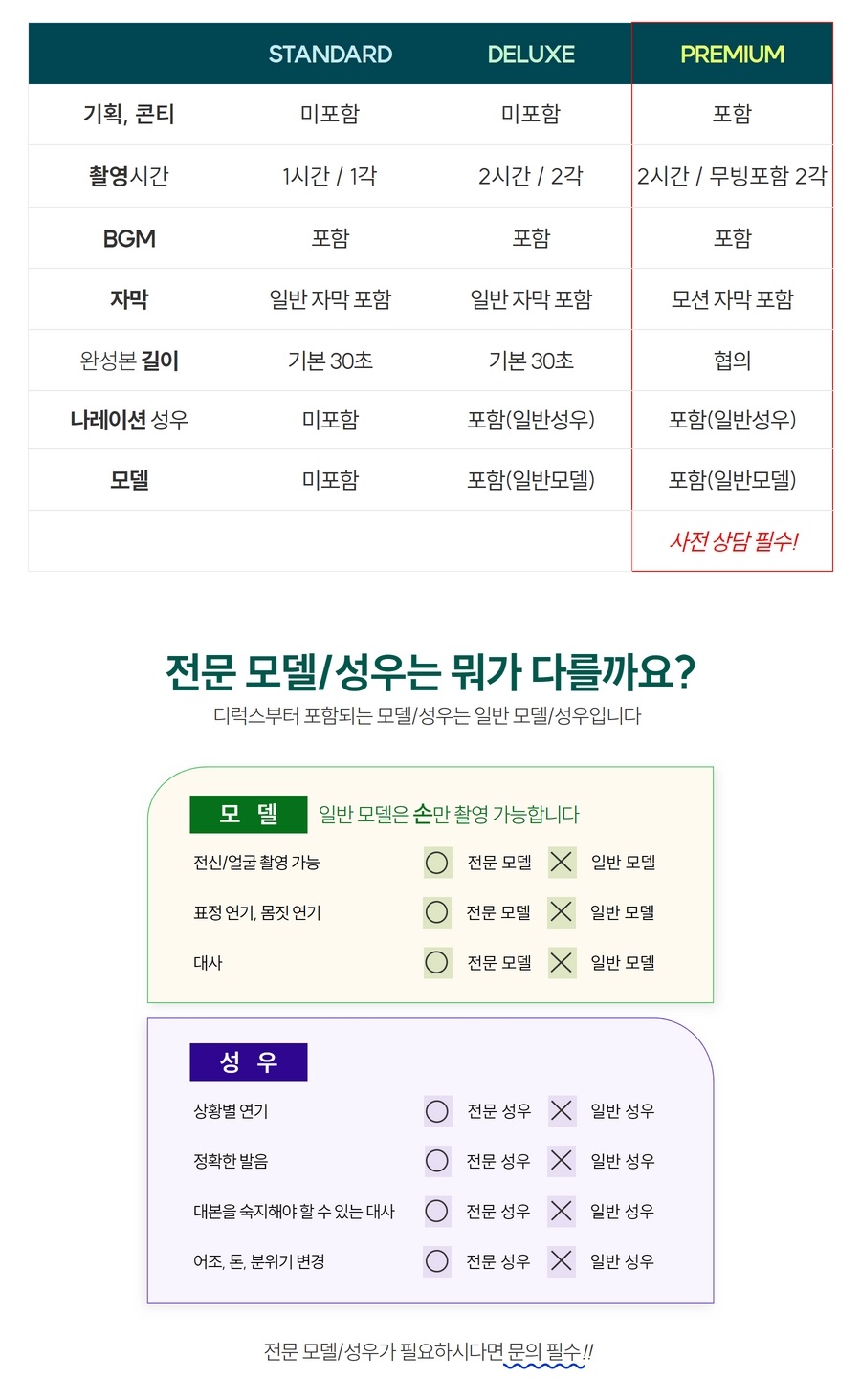Viewport: 861px width, 1400px height.
Task: Click the green 모델 label badge
Action: pos(249,815)
